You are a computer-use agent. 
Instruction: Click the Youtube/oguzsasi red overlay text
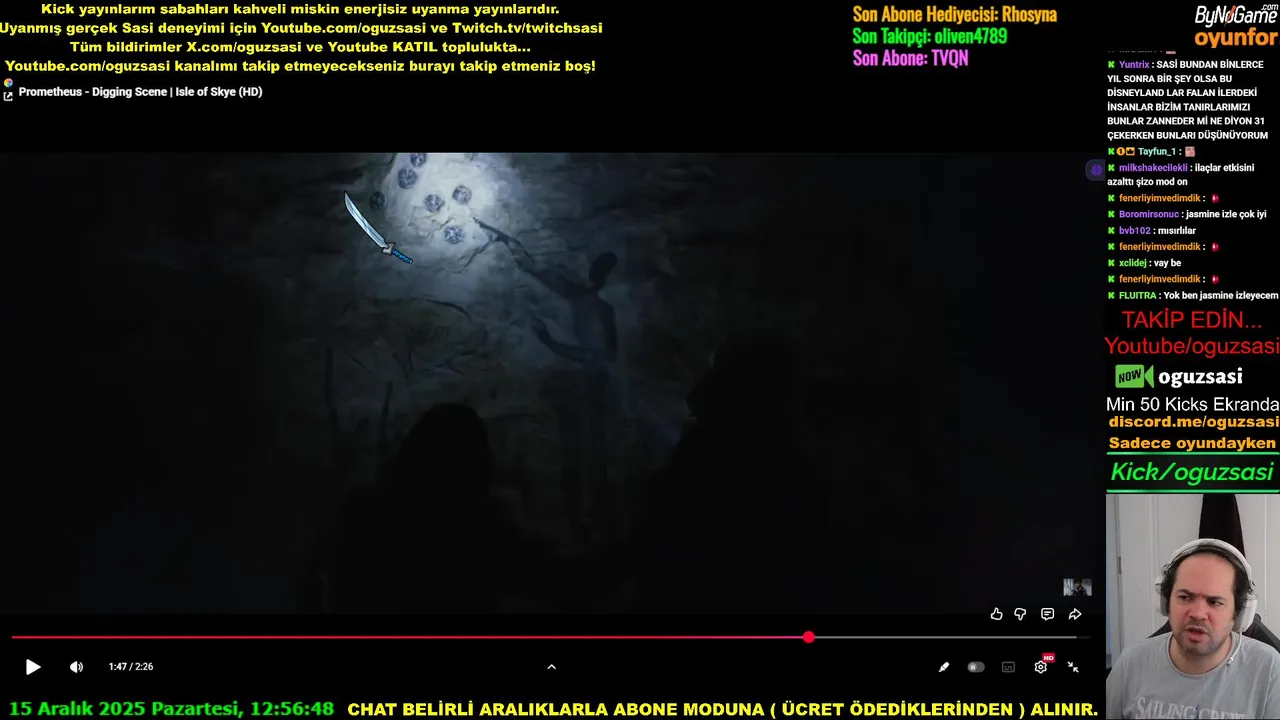(x=1192, y=346)
